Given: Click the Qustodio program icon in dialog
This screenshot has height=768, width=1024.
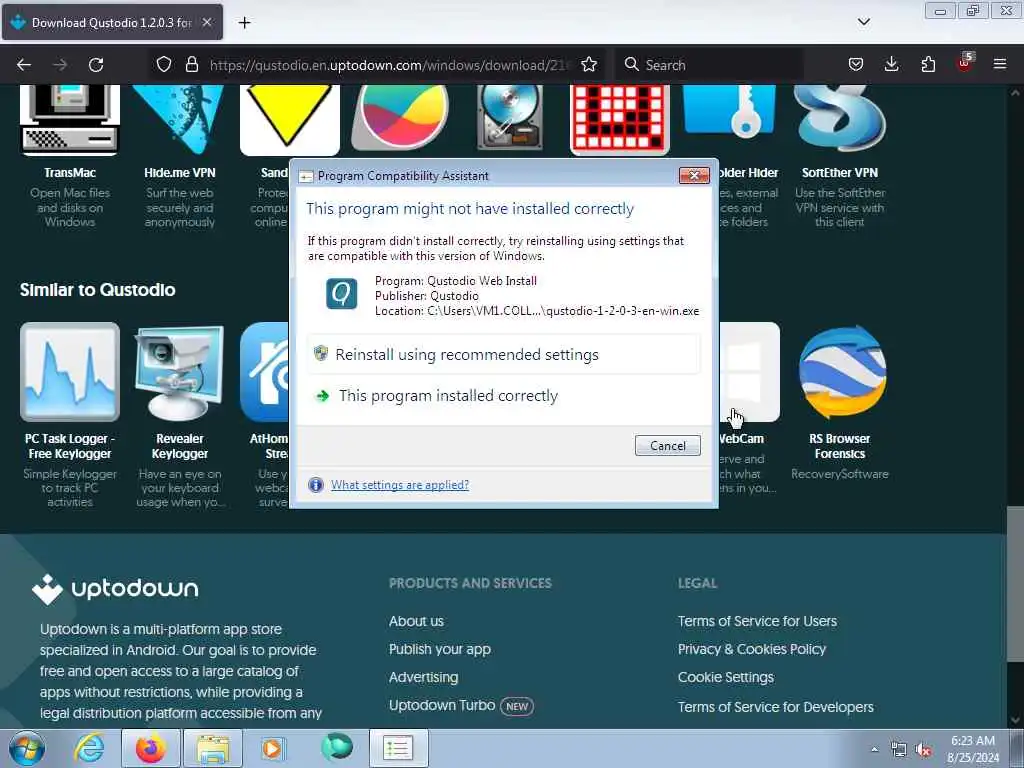Looking at the screenshot, I should [x=342, y=294].
